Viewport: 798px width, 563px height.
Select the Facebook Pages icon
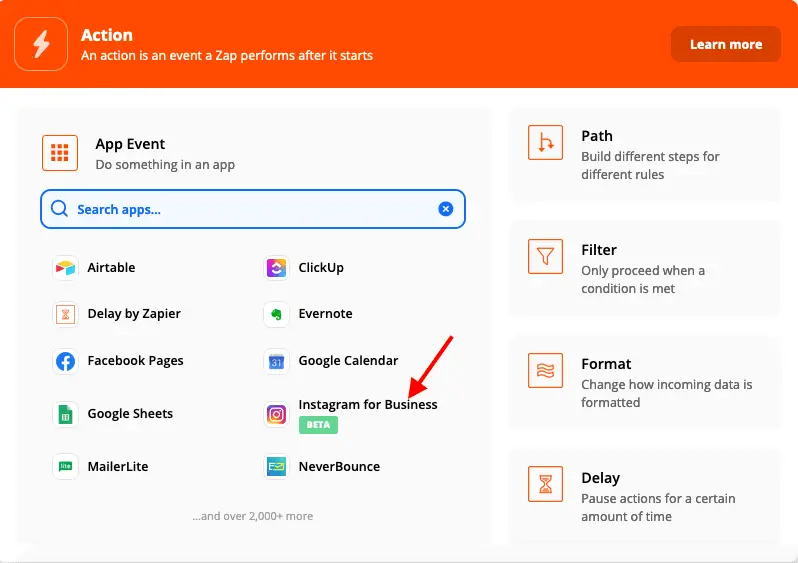[65, 361]
